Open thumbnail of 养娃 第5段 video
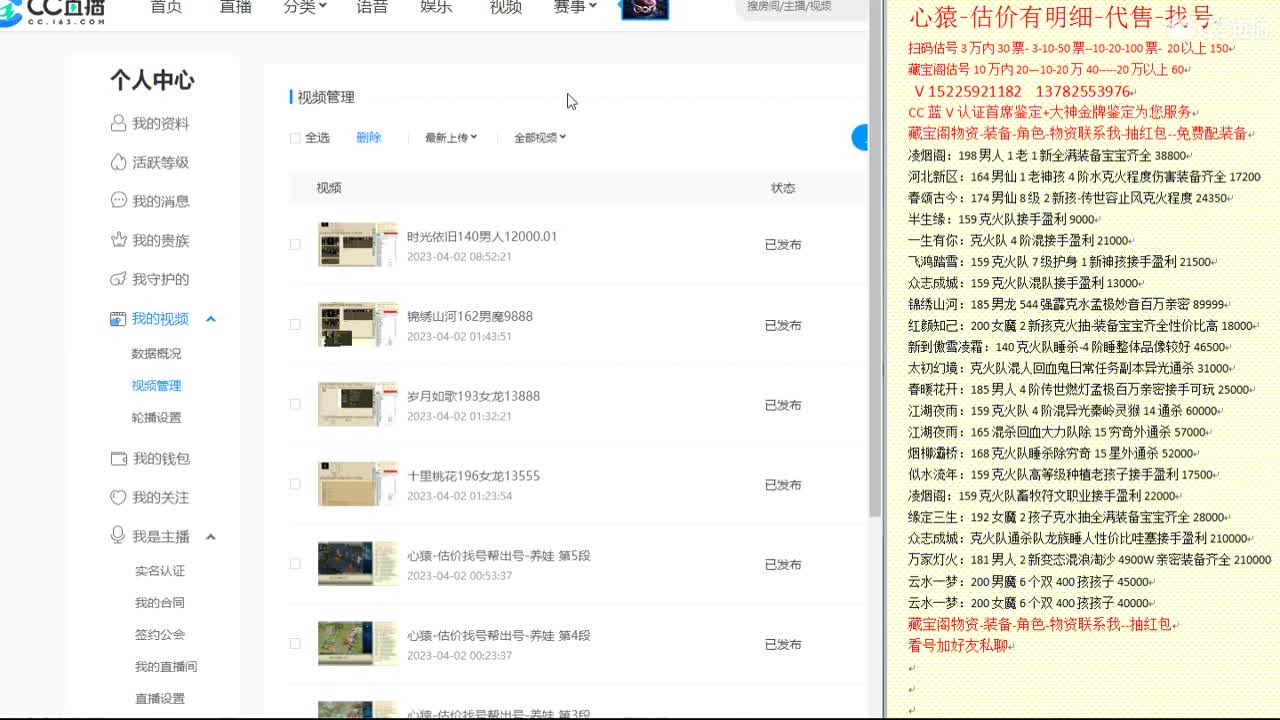This screenshot has height=720, width=1280. point(357,564)
